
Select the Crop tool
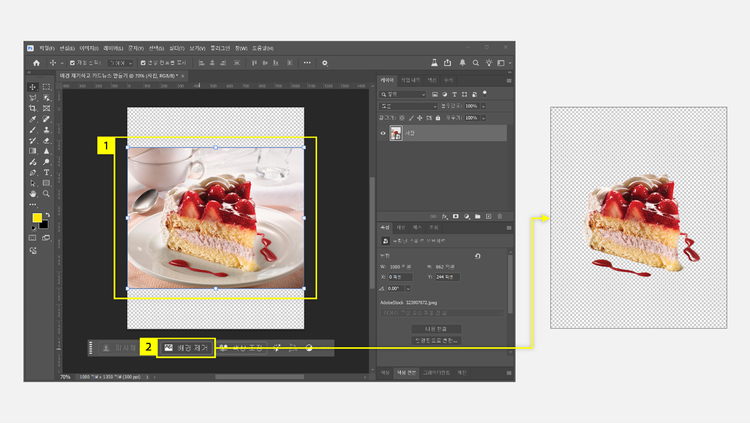click(33, 108)
